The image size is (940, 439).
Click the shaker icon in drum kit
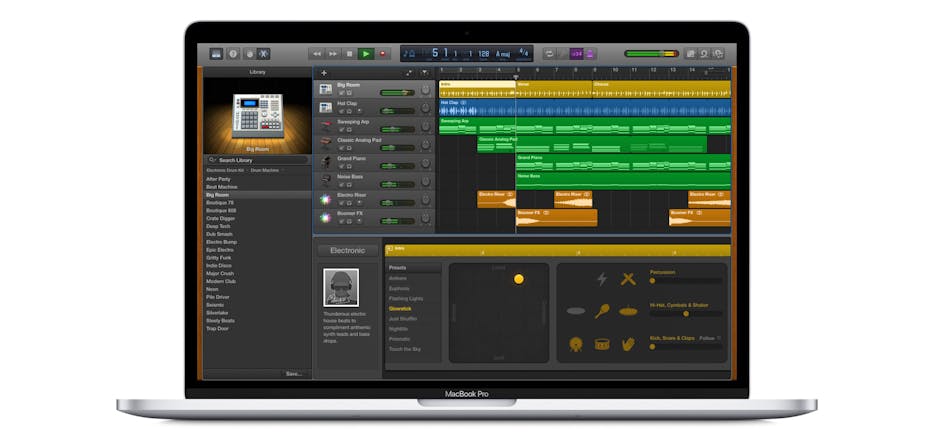(x=603, y=311)
